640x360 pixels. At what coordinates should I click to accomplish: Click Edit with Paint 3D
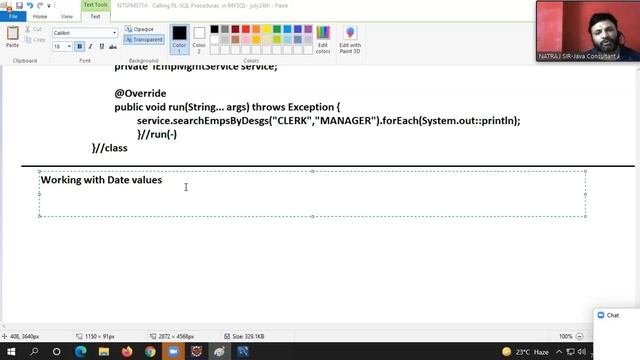pyautogui.click(x=350, y=39)
